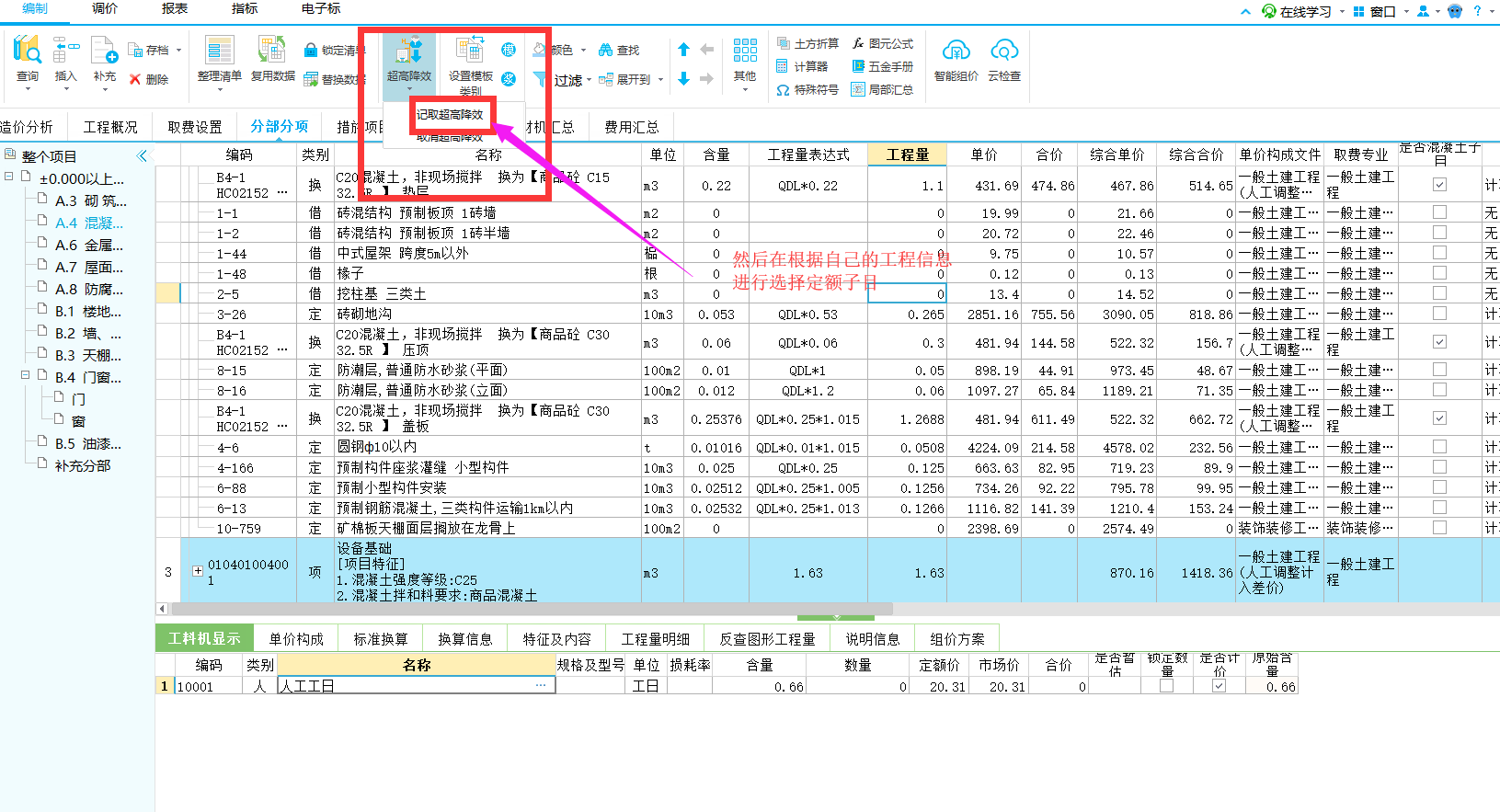Click the 过滤 funnel filter icon
1500x812 pixels.
click(541, 80)
